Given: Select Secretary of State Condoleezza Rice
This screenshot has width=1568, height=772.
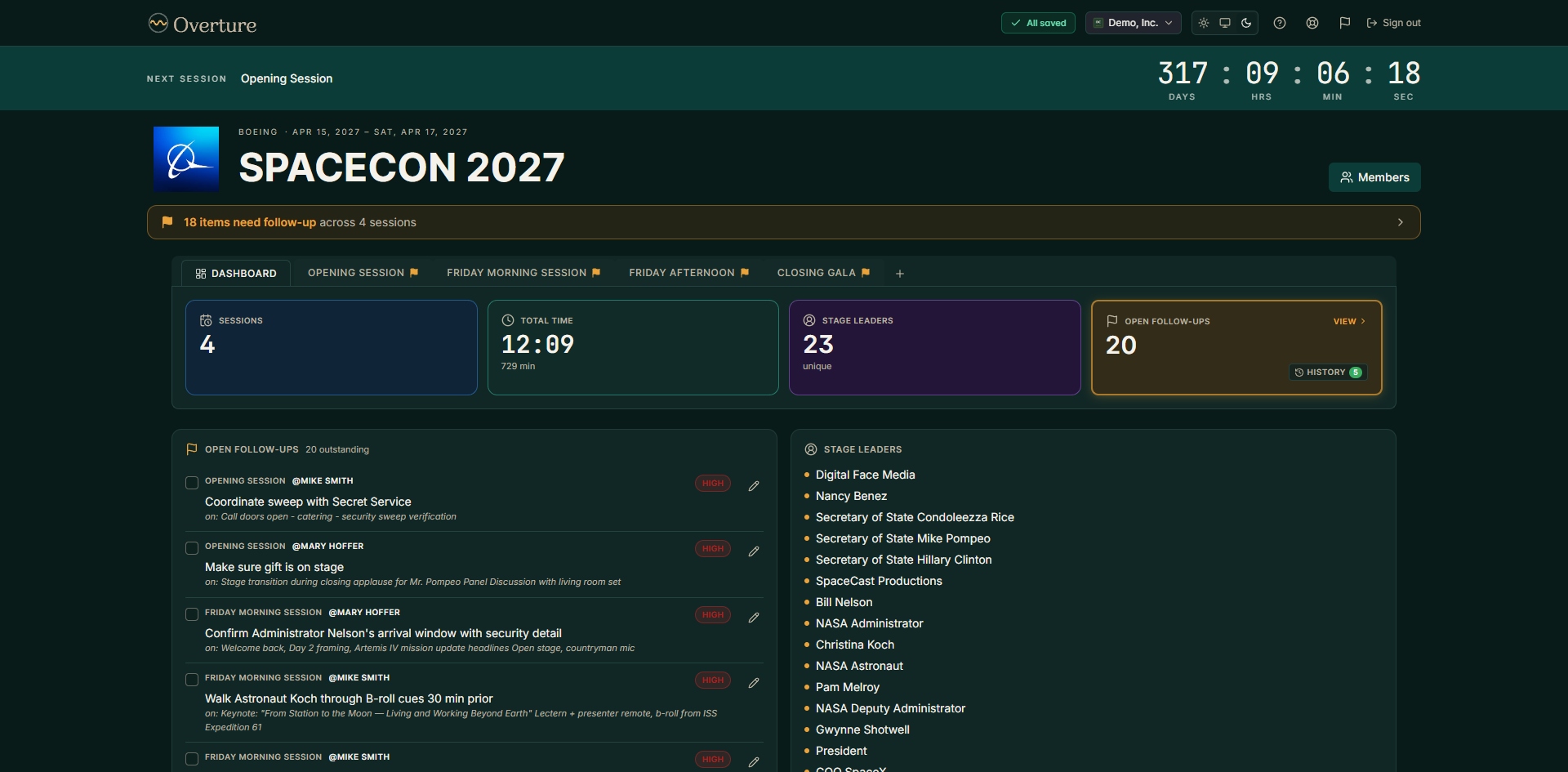Looking at the screenshot, I should pos(915,517).
